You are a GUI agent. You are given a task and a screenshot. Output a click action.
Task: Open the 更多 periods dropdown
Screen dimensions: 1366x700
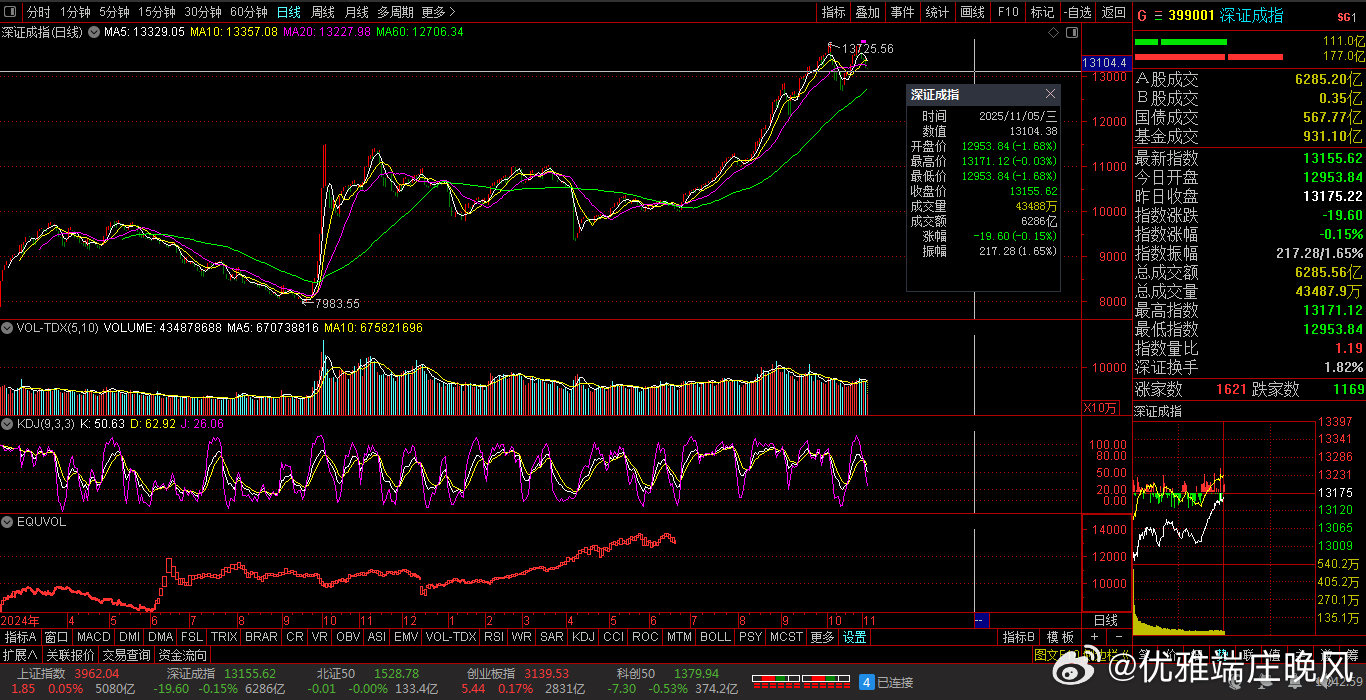[438, 12]
